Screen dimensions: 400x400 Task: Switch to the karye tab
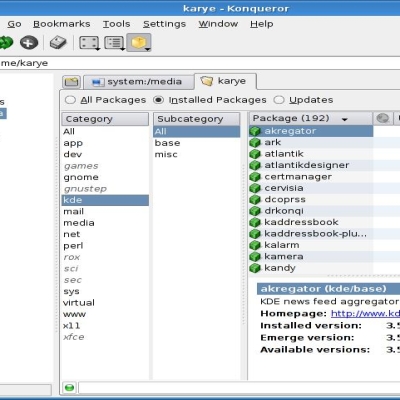(225, 81)
